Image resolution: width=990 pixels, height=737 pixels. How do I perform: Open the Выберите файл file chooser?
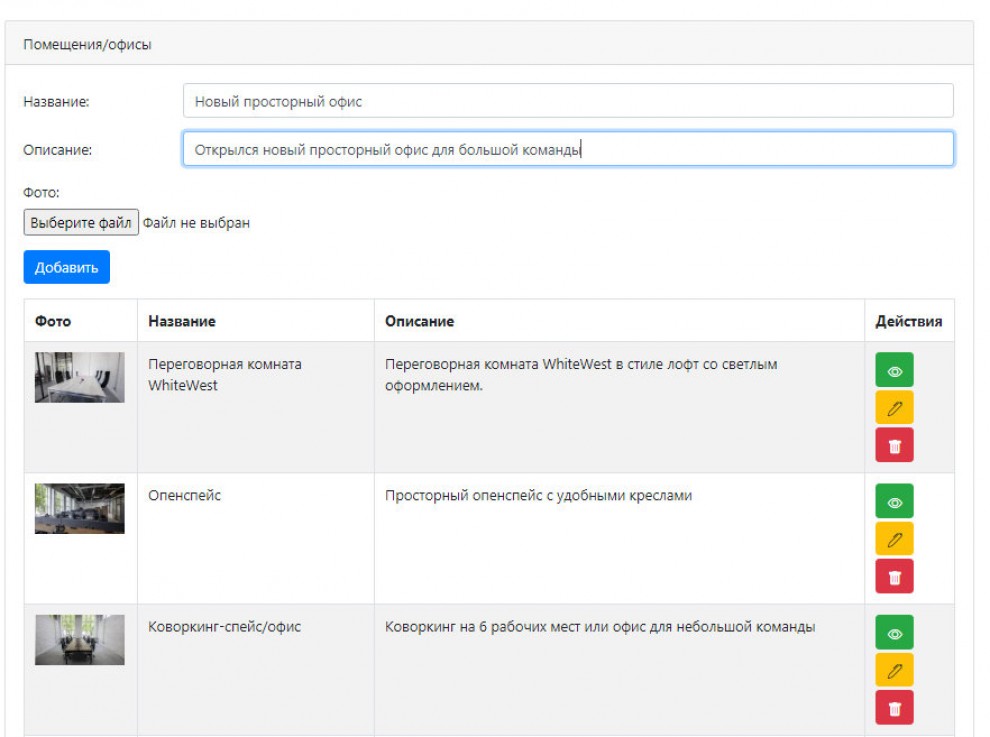tap(81, 222)
